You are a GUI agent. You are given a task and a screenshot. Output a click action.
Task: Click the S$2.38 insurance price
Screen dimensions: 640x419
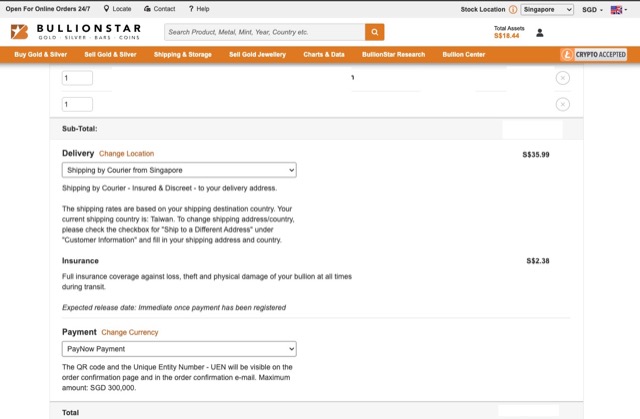coord(538,261)
